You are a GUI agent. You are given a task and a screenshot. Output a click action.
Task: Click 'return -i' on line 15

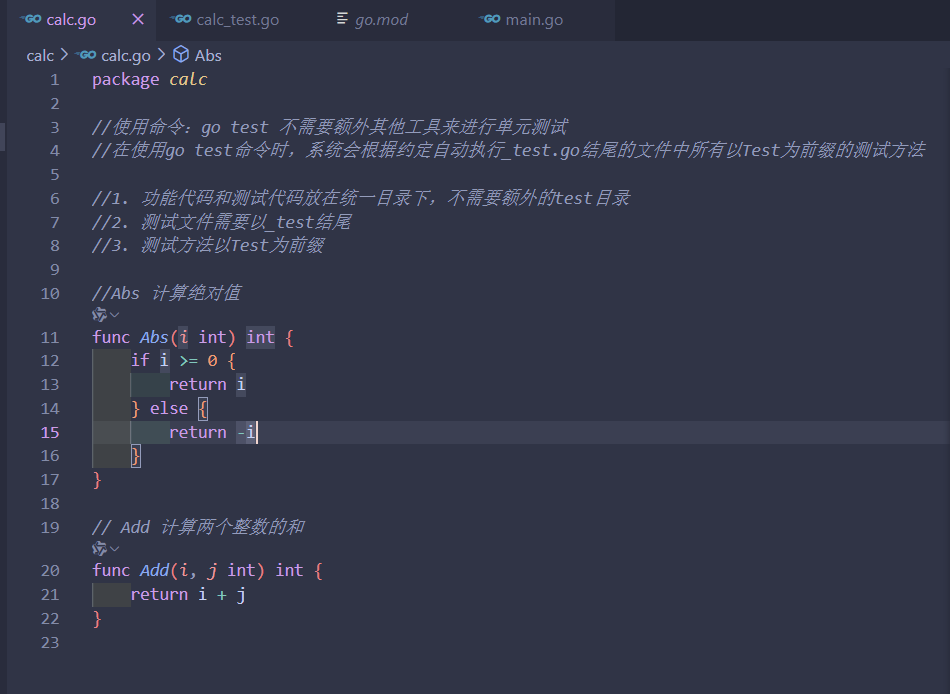pyautogui.click(x=212, y=433)
